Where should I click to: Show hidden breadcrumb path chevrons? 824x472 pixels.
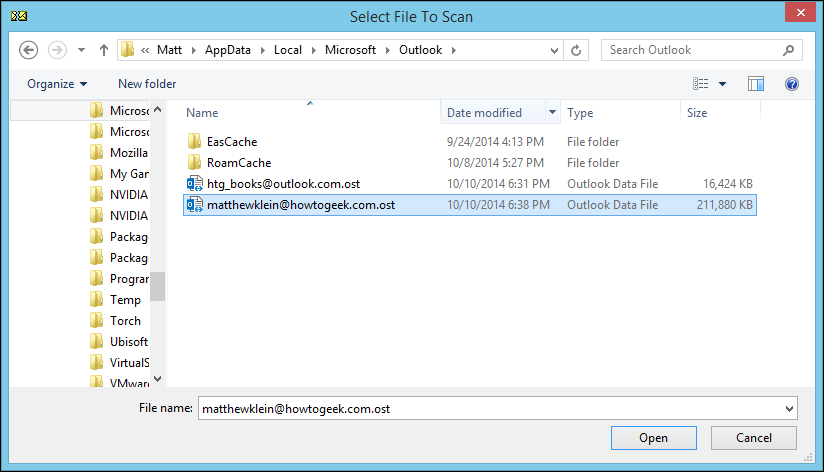145,50
